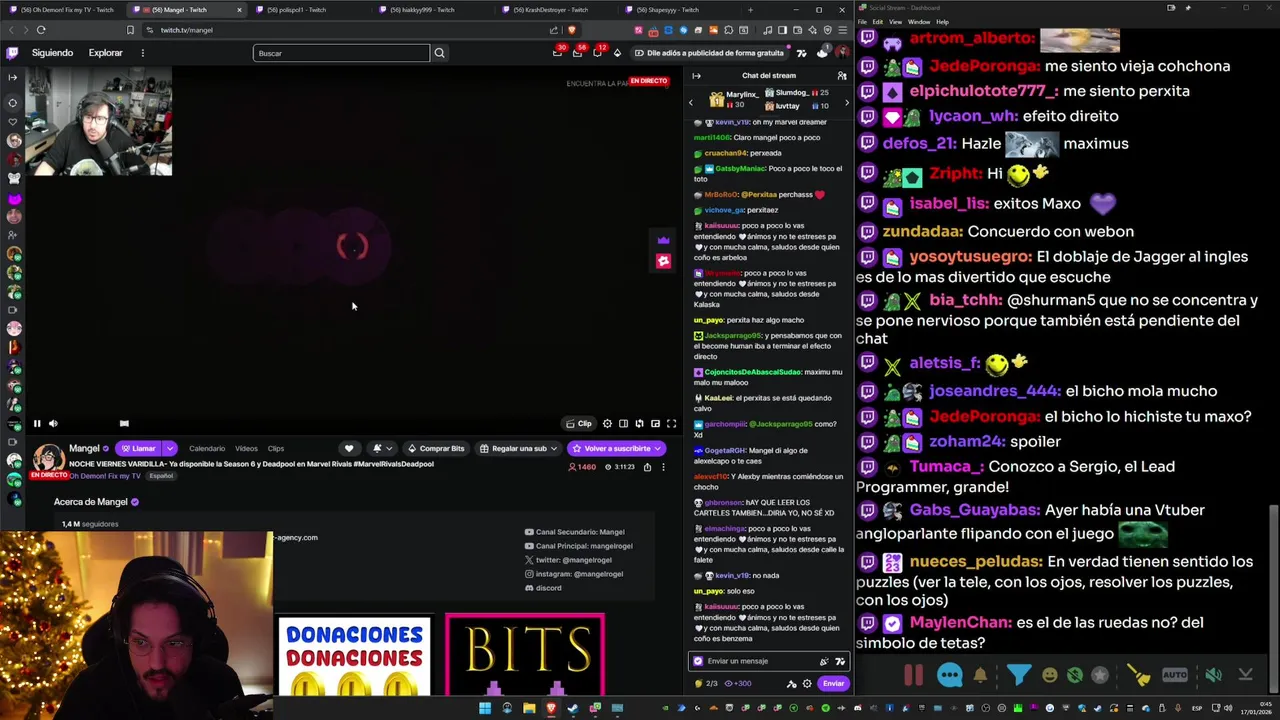
Task: Click the purple Llamar button
Action: (x=139, y=449)
